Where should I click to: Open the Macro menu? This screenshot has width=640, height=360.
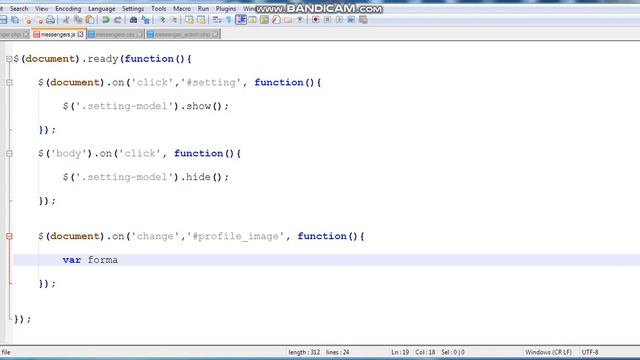182,9
